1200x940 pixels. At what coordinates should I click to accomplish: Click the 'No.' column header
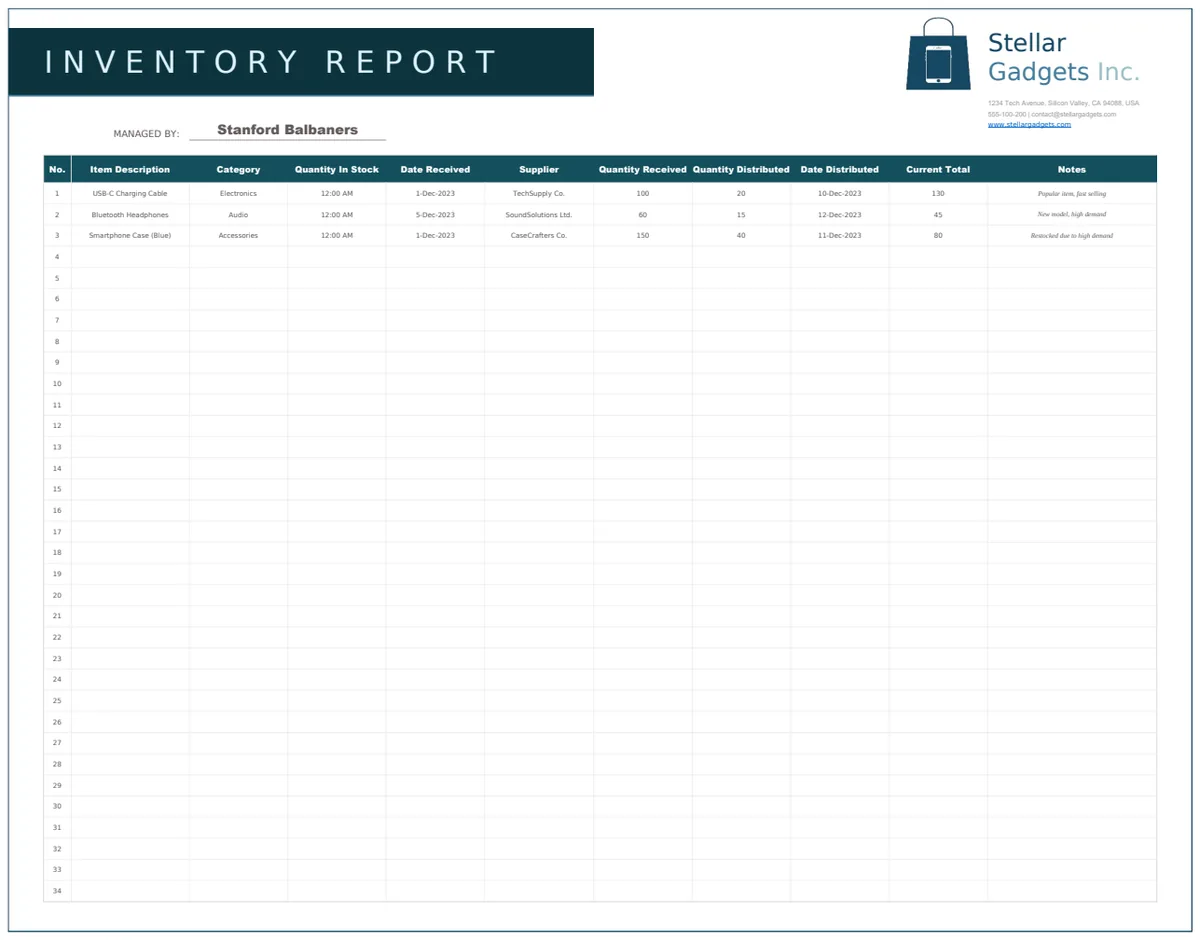coord(57,169)
